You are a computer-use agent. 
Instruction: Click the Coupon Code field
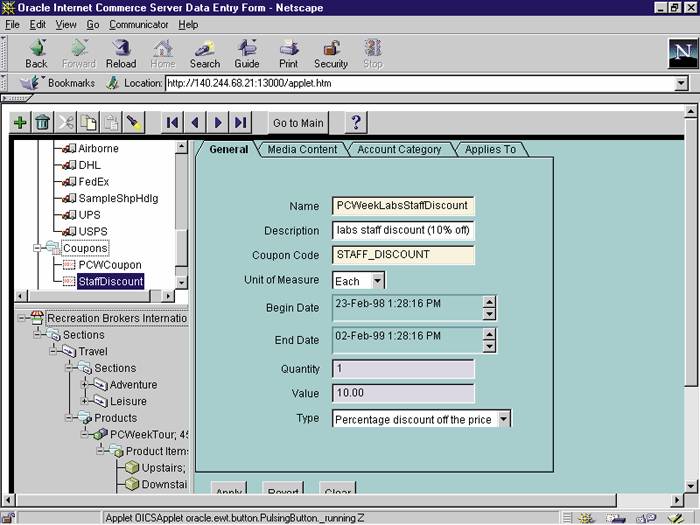pyautogui.click(x=403, y=255)
